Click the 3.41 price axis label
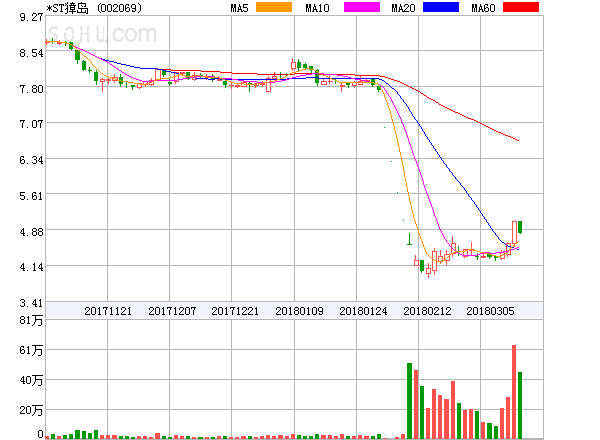Image resolution: width=600 pixels, height=440 pixels. pos(31,303)
